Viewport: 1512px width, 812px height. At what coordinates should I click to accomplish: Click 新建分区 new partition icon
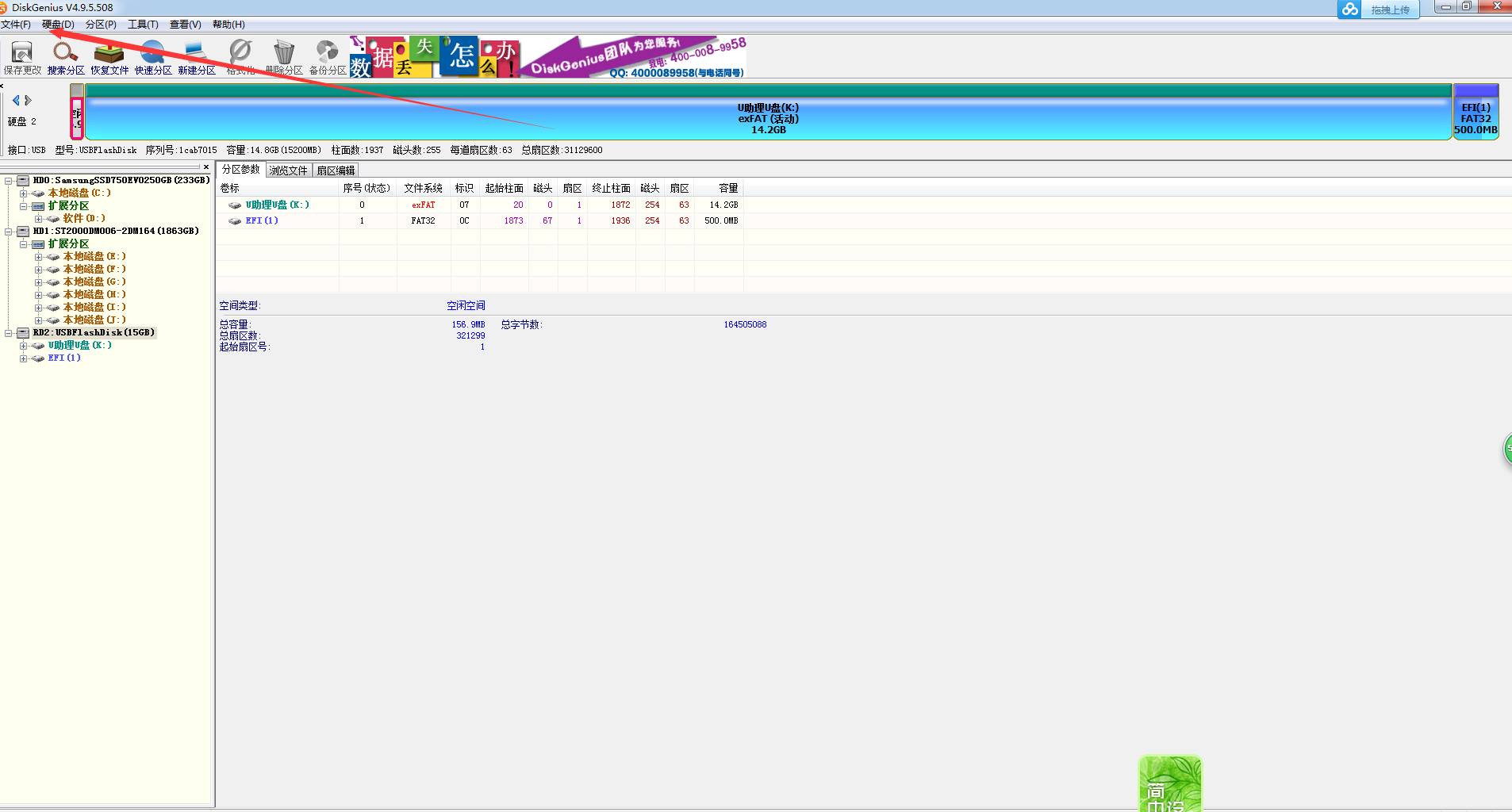click(197, 57)
